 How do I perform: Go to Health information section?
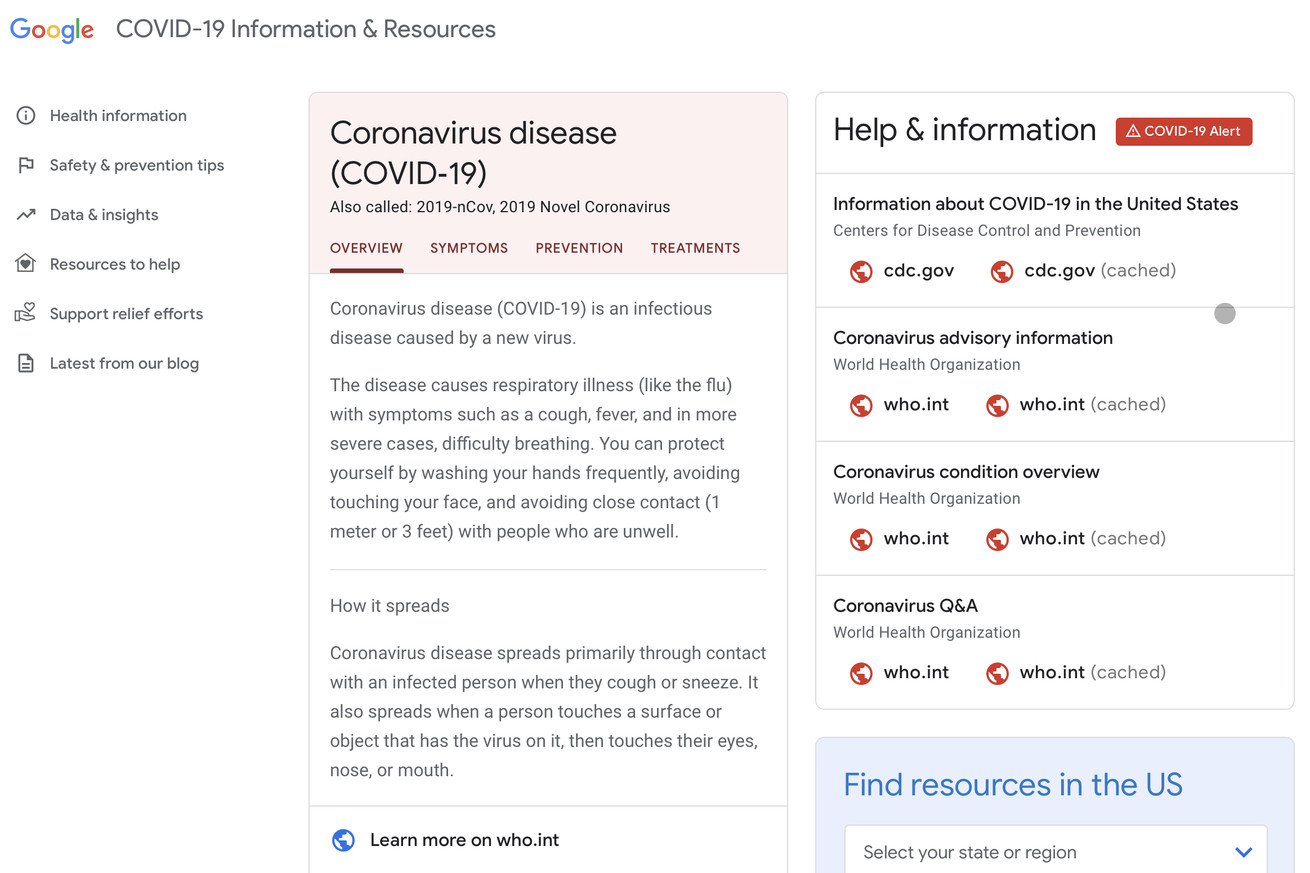(x=118, y=116)
